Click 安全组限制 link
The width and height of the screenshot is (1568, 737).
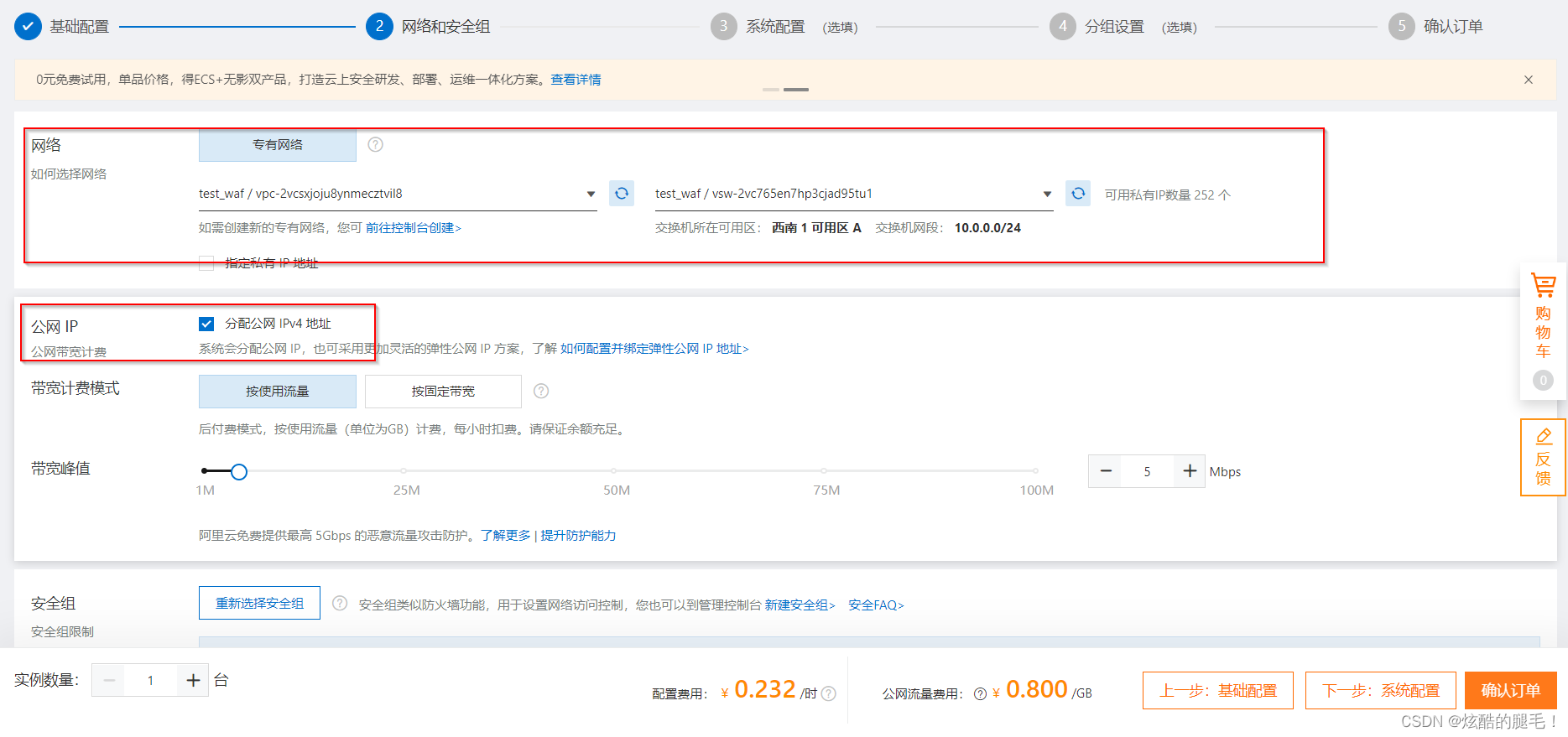click(x=62, y=632)
